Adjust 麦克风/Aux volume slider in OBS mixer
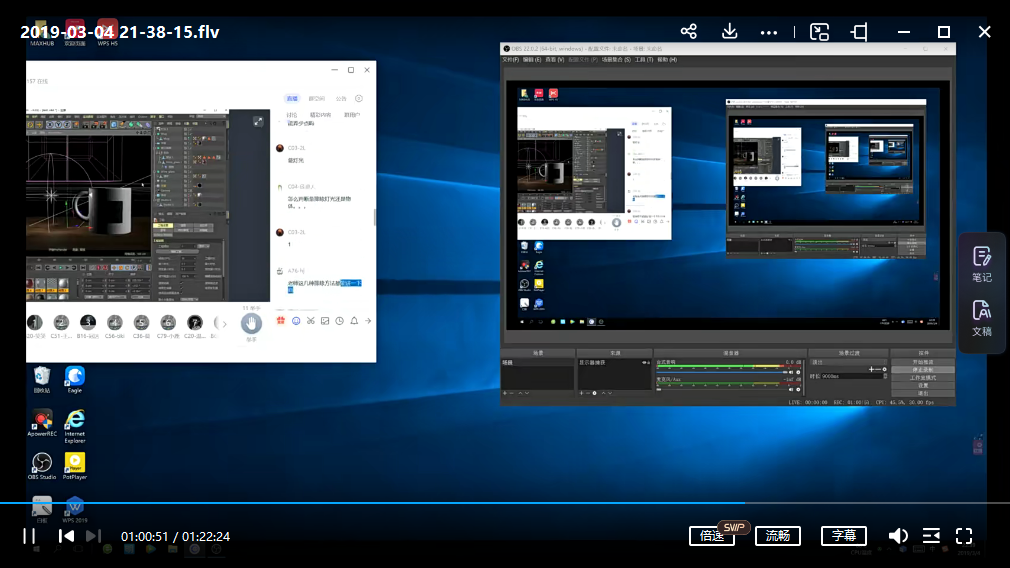1010x568 pixels. (720, 389)
